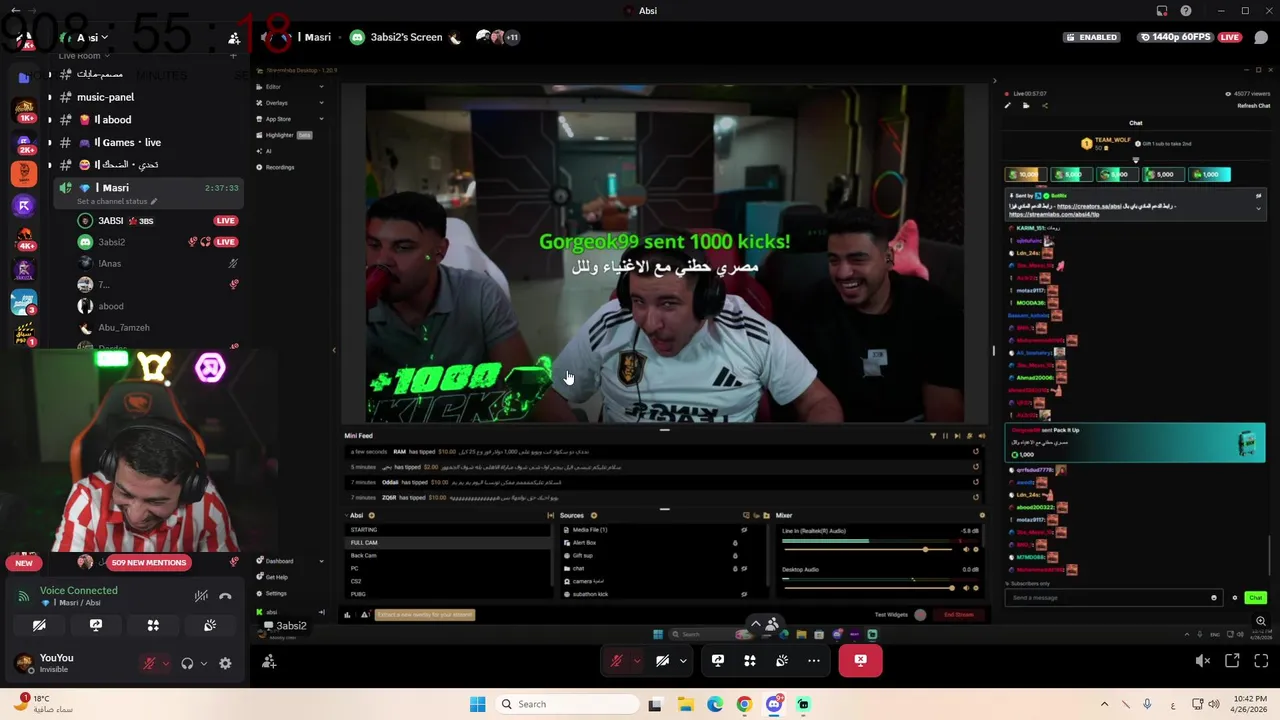Open the server icon with 1K+ badge
Viewport: 1280px width, 720px height.
tap(24, 108)
